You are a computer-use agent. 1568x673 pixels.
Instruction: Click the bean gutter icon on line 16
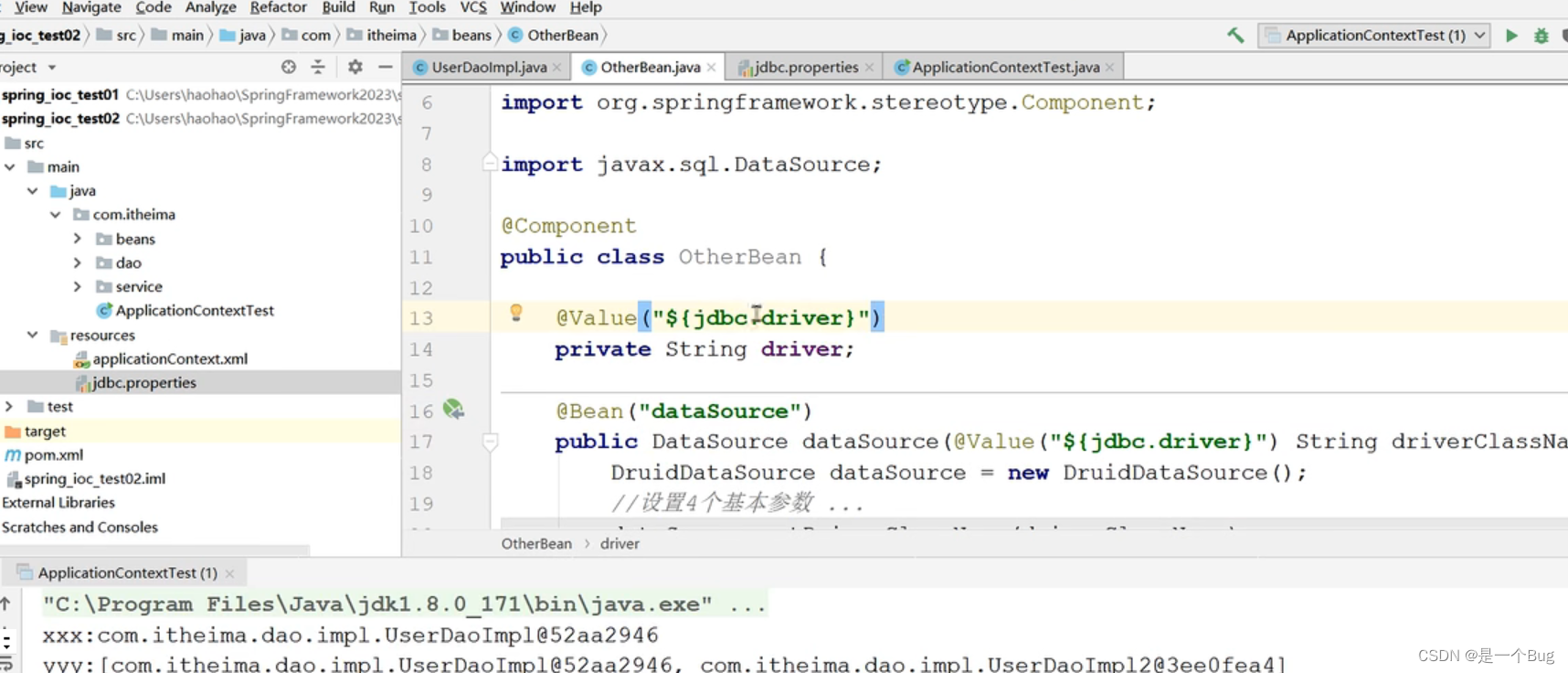[x=453, y=410]
